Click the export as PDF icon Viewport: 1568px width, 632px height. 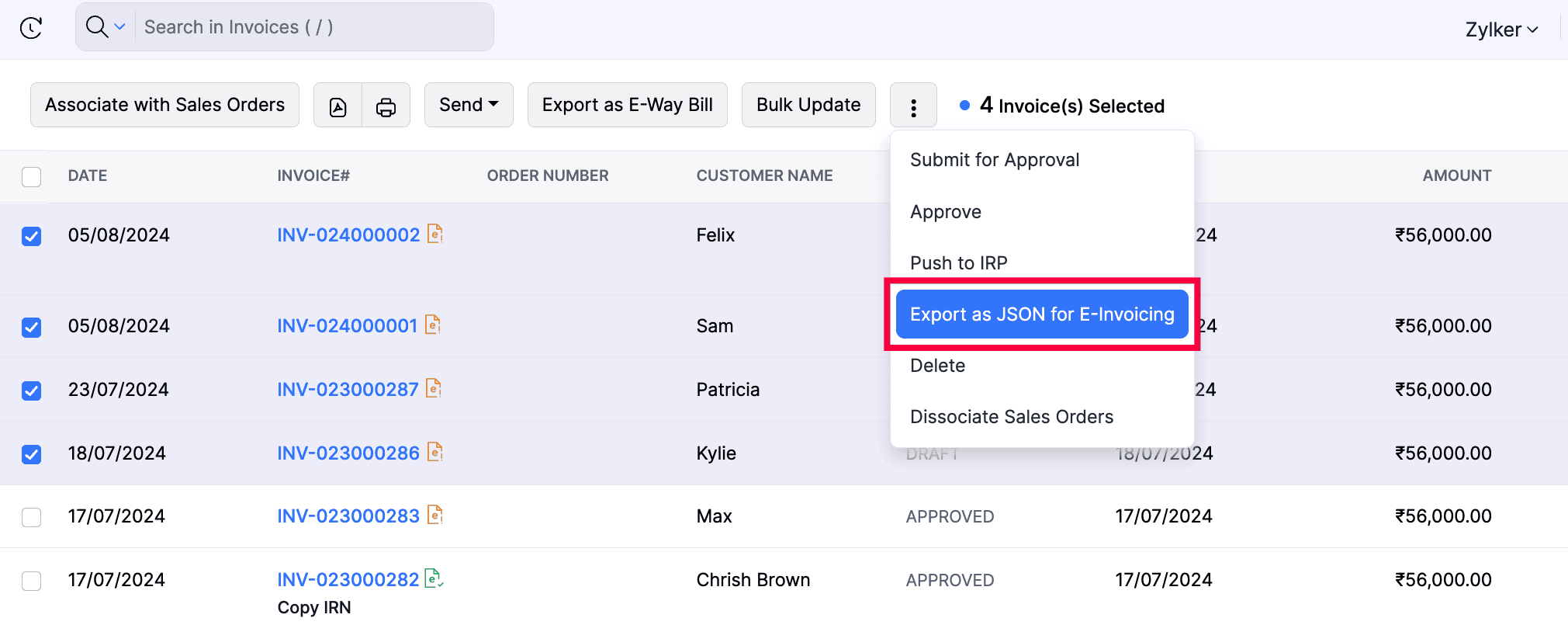pos(338,105)
